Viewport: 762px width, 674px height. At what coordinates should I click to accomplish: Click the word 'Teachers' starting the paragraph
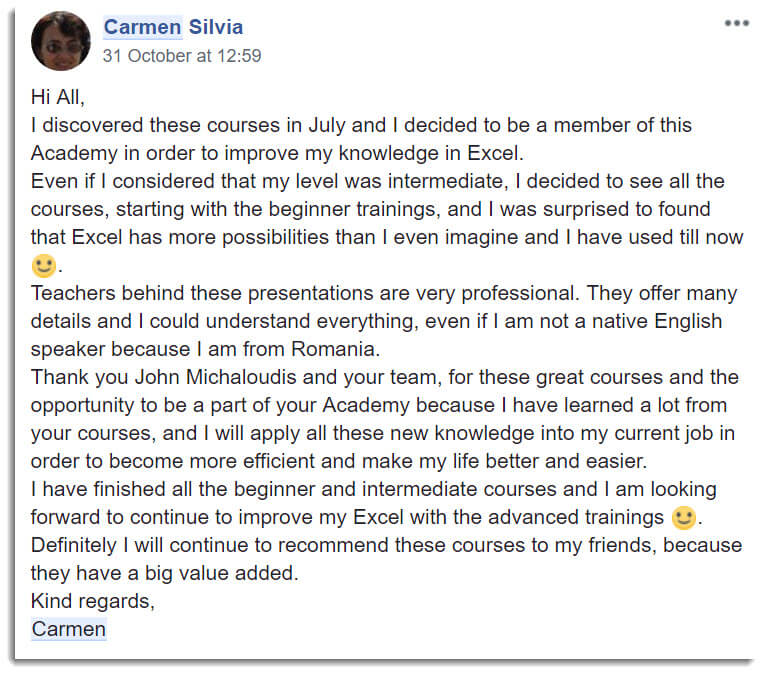[x=73, y=293]
